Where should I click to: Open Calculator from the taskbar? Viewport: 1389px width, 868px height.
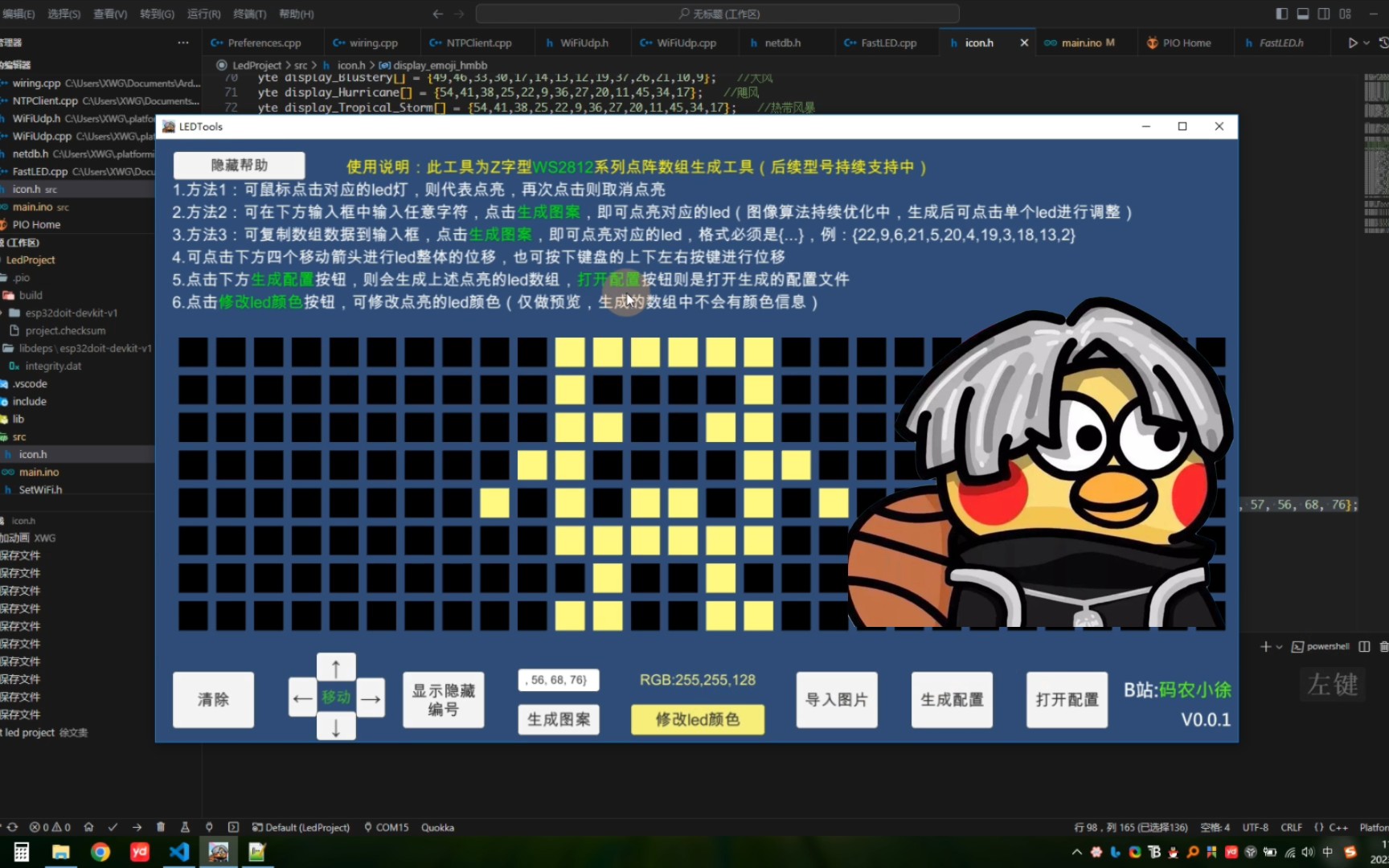(x=22, y=852)
